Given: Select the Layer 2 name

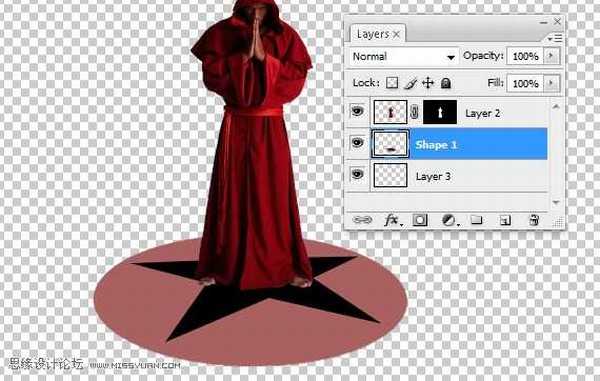Looking at the screenshot, I should (x=483, y=113).
